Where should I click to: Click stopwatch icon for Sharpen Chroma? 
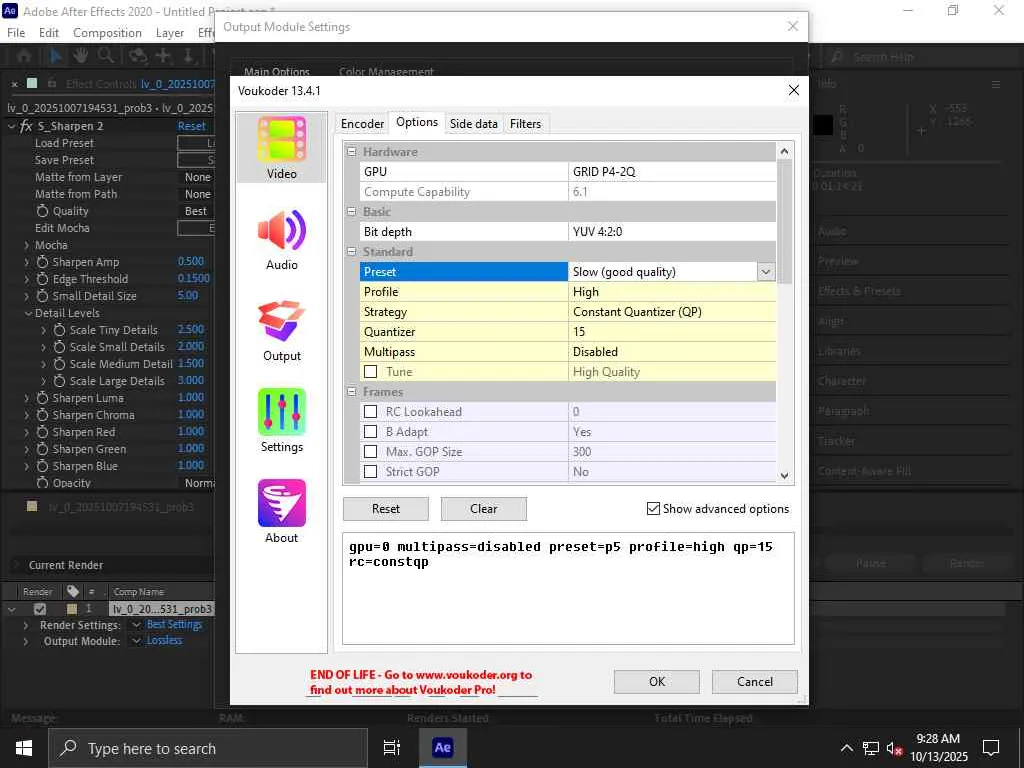pyautogui.click(x=42, y=415)
